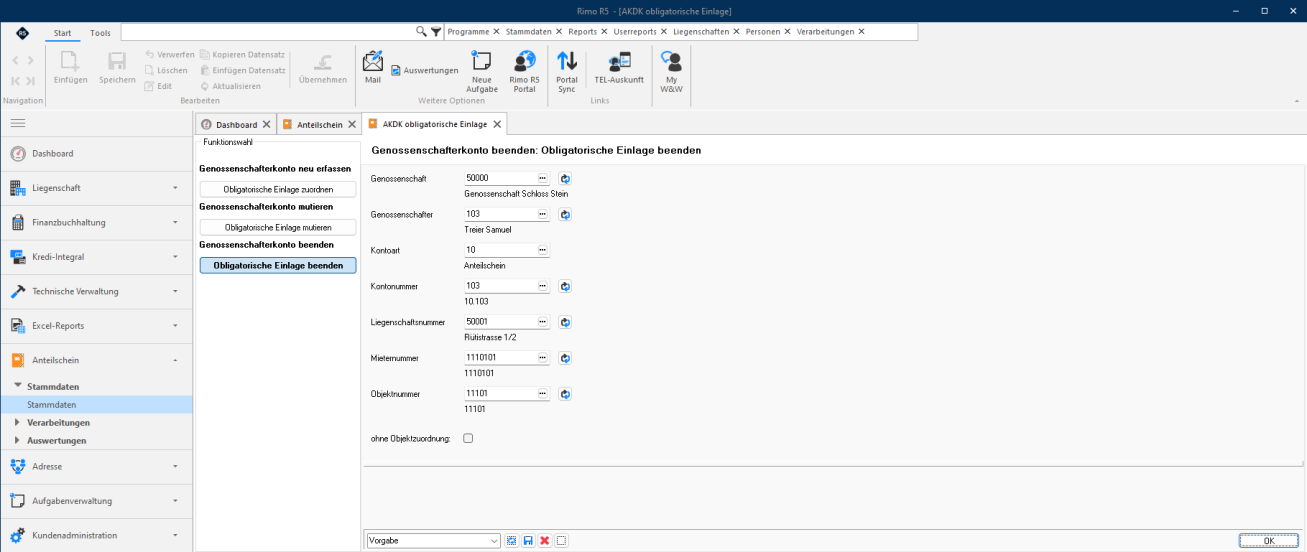Click the Auswertungen ribbon button
The image size is (1307, 552).
click(x=425, y=70)
